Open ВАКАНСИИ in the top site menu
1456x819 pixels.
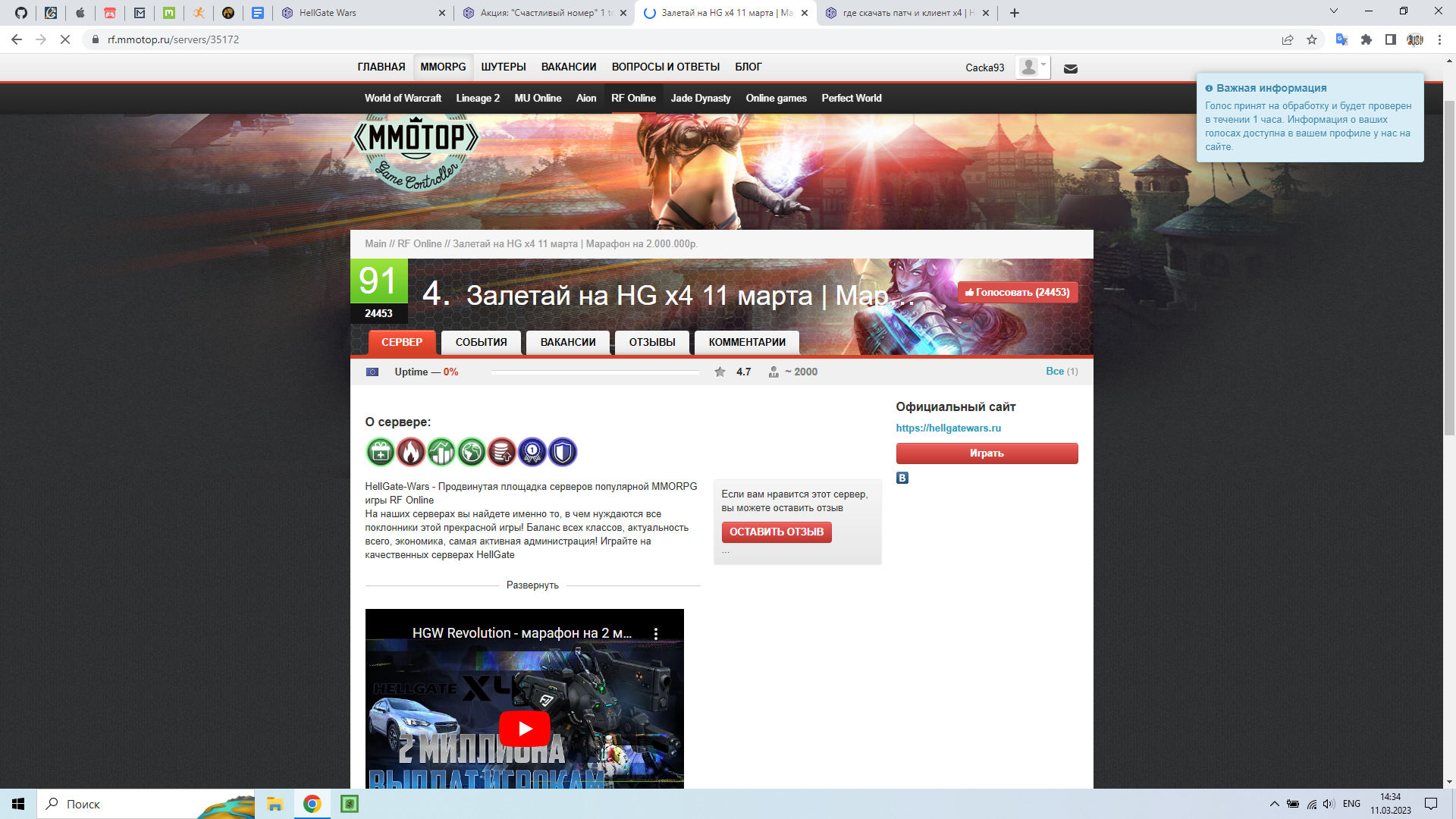pyautogui.click(x=569, y=67)
